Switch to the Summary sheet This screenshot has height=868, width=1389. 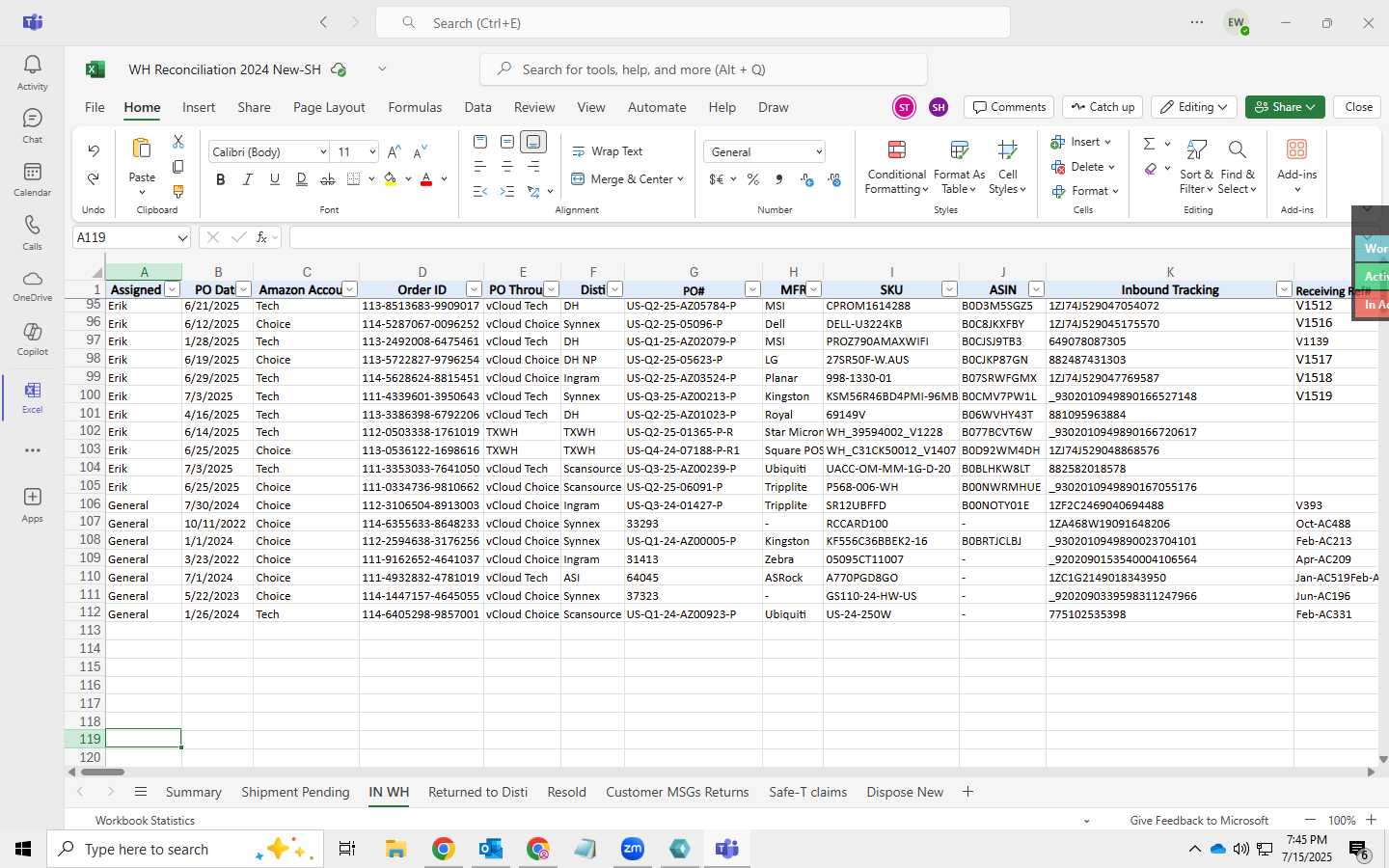tap(193, 792)
